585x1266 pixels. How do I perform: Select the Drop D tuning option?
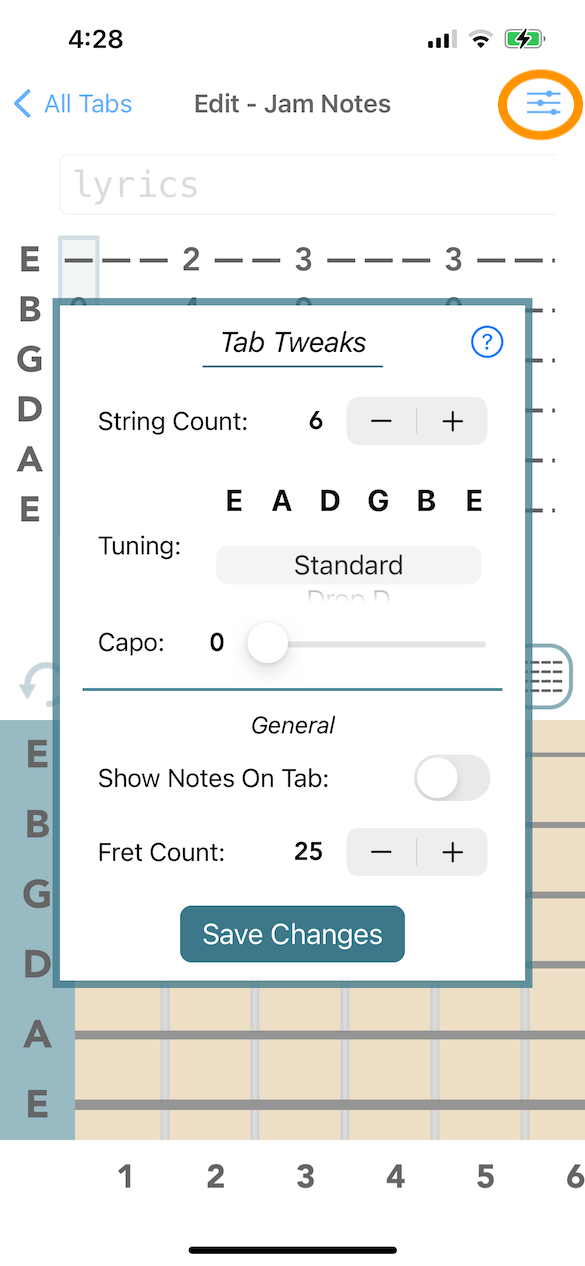348,597
